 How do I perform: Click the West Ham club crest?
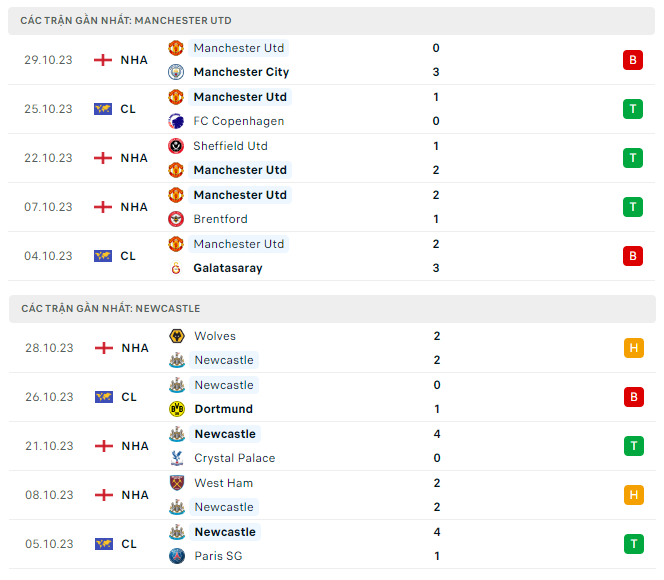(x=176, y=483)
